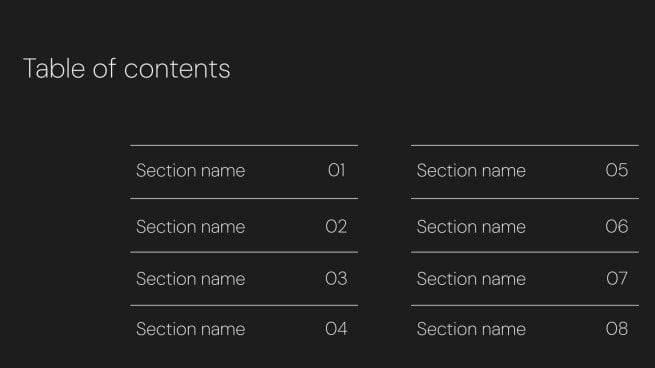Select the page number 01
The image size is (655, 368).
[x=337, y=170]
